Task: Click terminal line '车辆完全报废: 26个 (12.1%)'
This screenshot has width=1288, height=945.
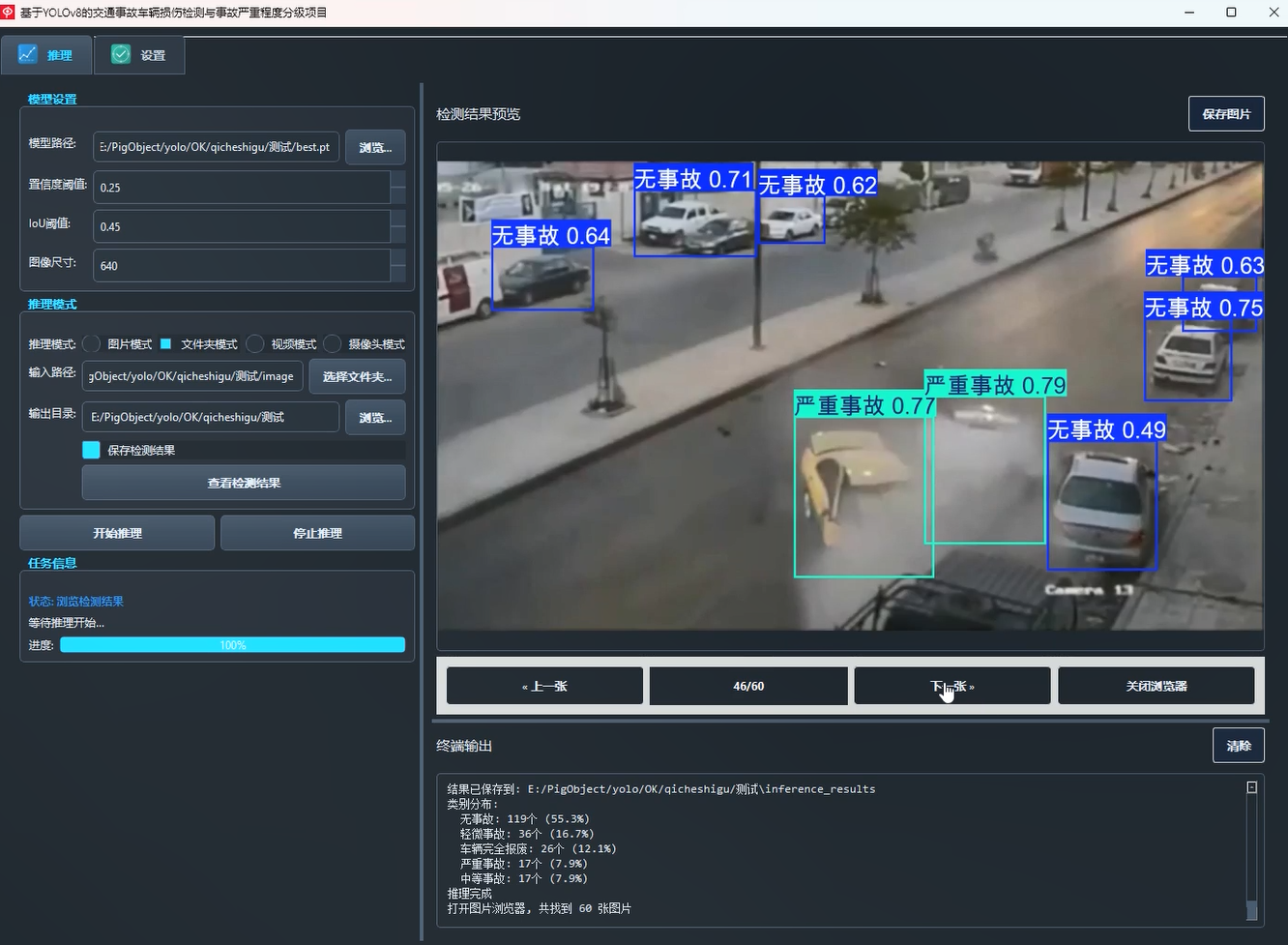Action: pos(539,848)
